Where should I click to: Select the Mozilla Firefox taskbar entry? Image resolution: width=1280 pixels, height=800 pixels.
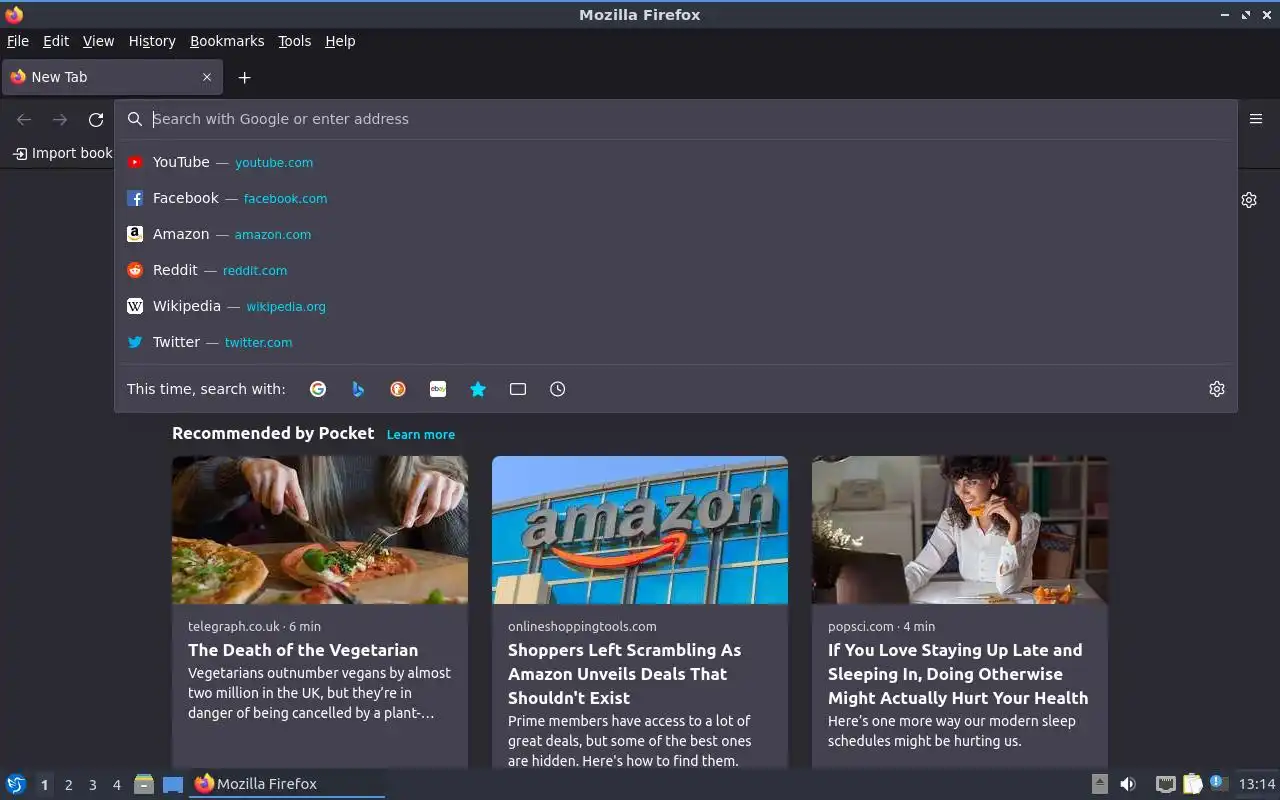click(x=287, y=784)
